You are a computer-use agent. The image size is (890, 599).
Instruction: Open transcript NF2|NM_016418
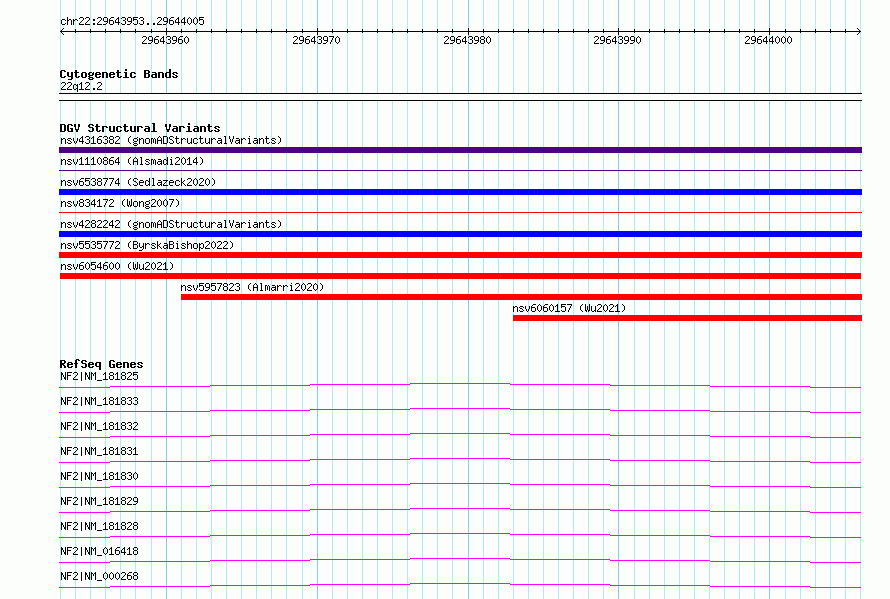coord(99,551)
